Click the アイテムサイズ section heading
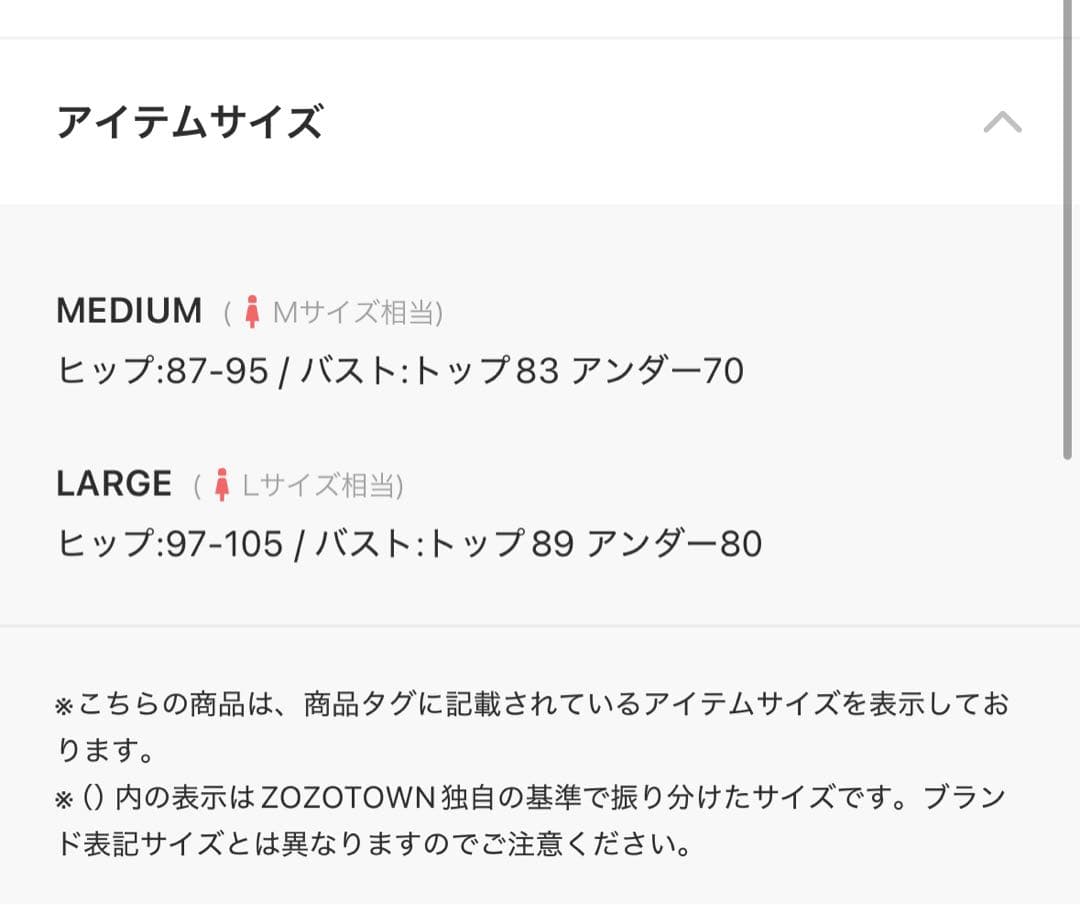 pos(189,122)
